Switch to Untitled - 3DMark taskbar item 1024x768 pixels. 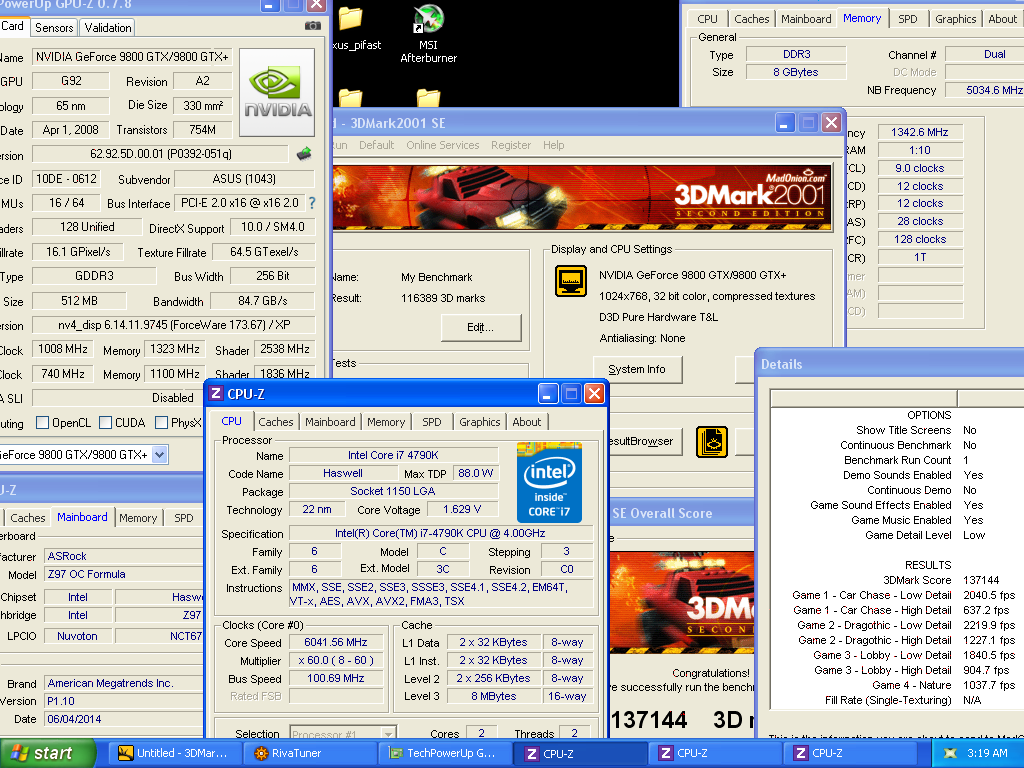[174, 753]
